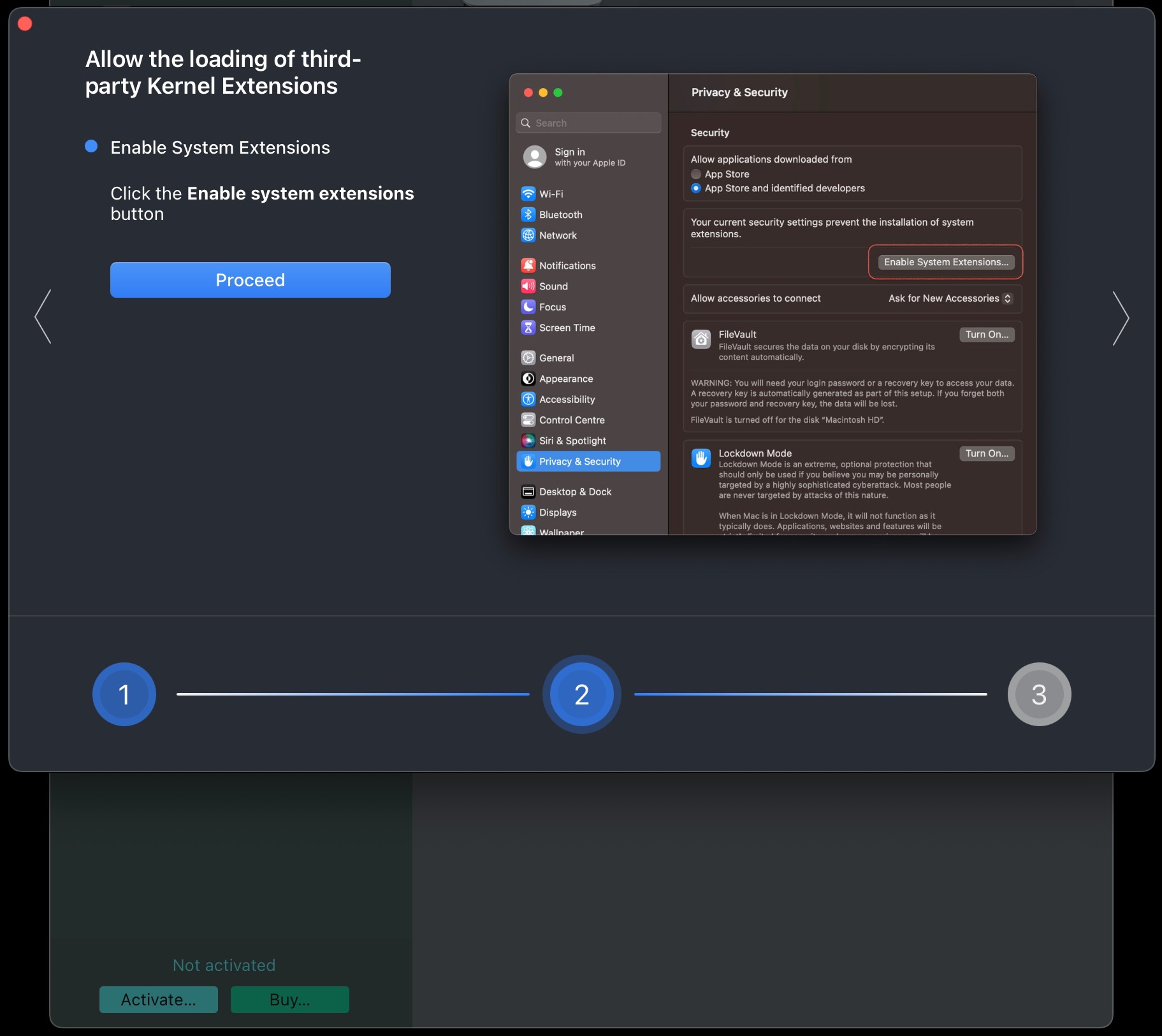1162x1036 pixels.
Task: Open Notifications bell icon in sidebar
Action: (528, 266)
